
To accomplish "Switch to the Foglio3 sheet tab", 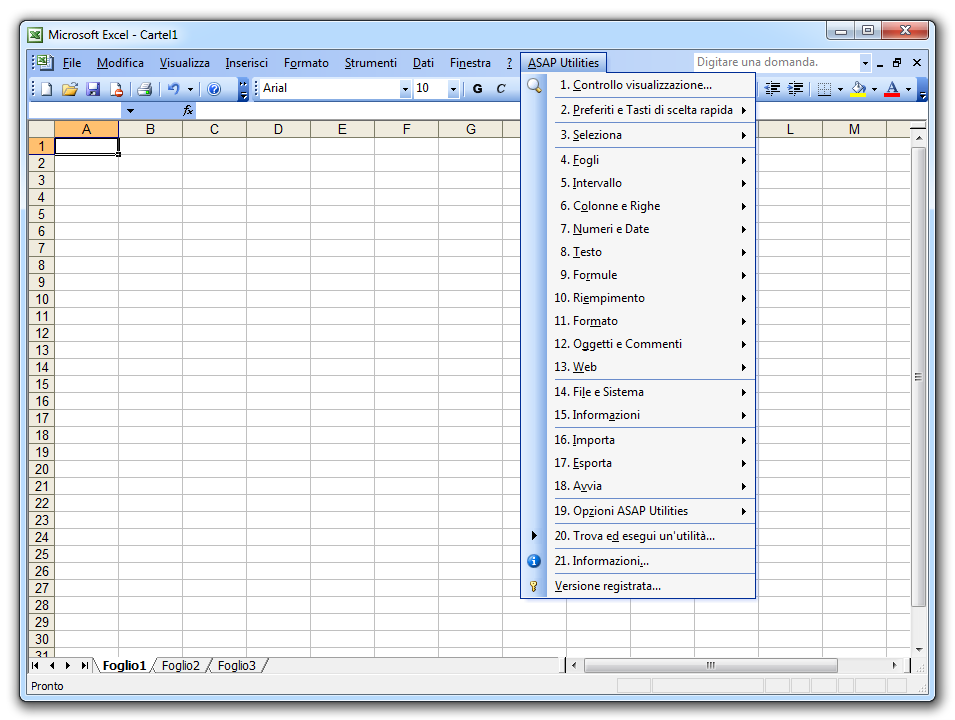I will coord(237,665).
